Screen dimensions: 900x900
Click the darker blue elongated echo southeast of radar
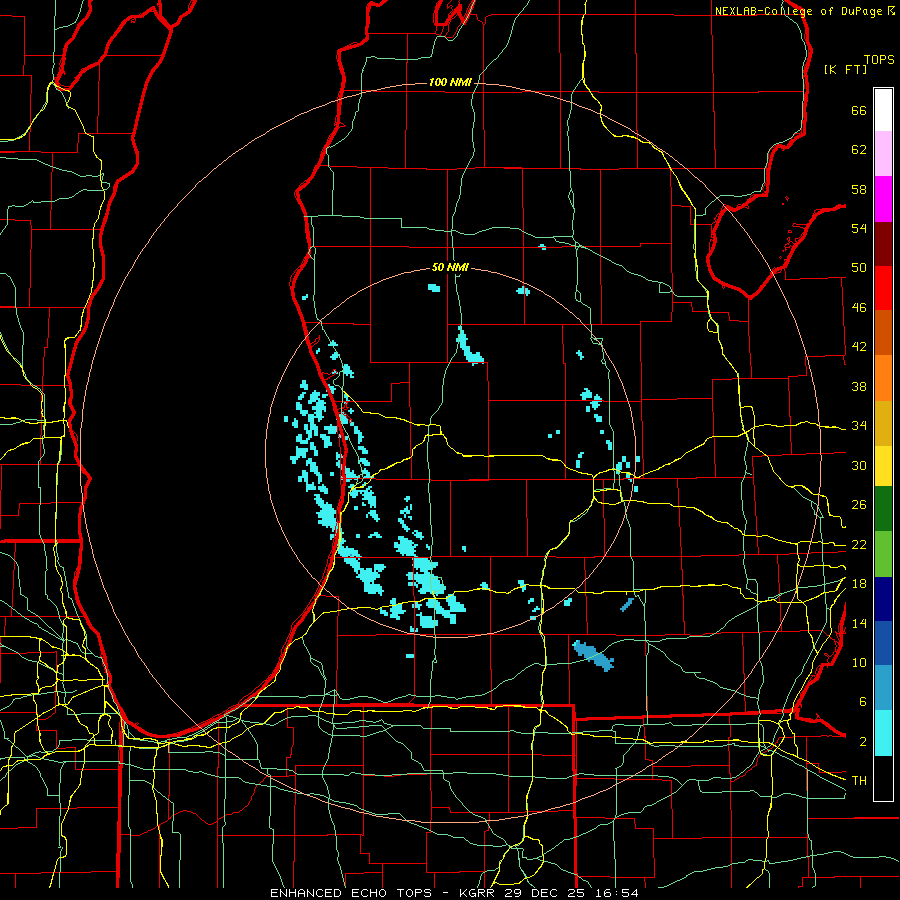[x=593, y=655]
